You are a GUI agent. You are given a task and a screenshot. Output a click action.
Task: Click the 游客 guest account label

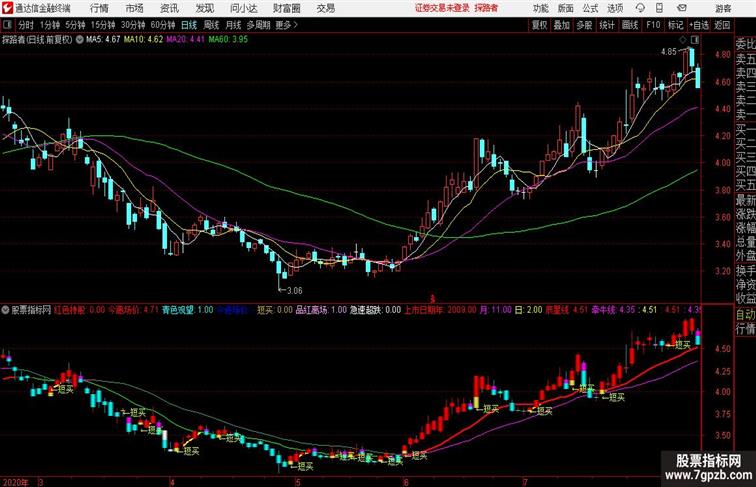[723, 8]
